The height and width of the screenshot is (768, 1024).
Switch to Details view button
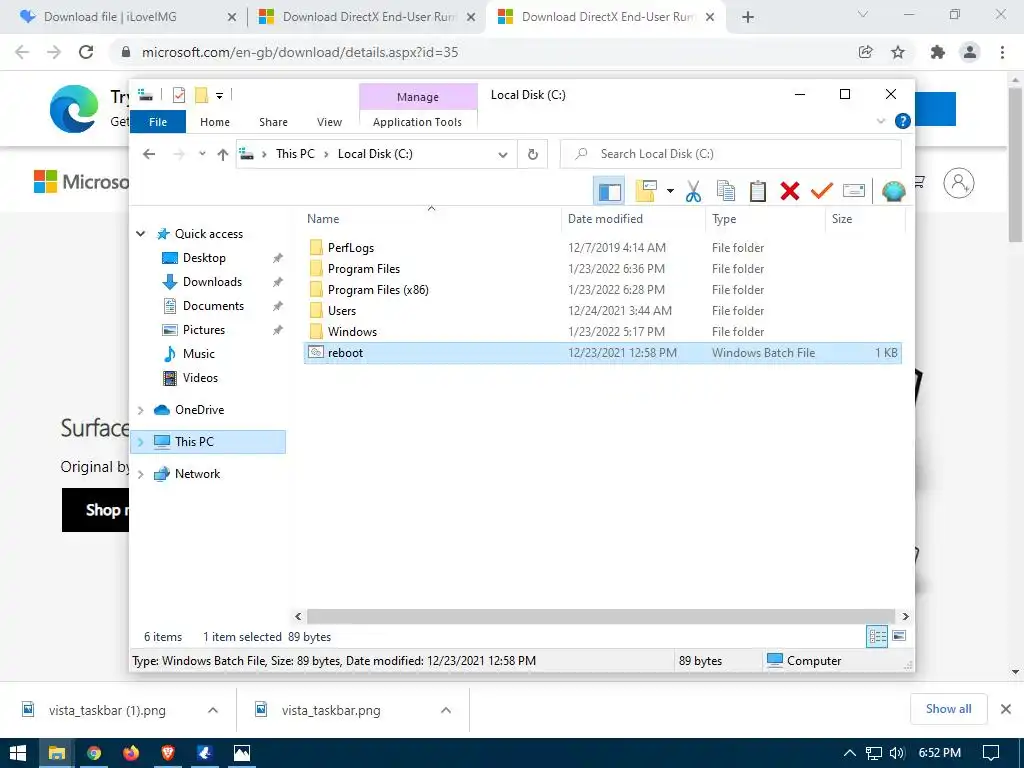click(876, 636)
